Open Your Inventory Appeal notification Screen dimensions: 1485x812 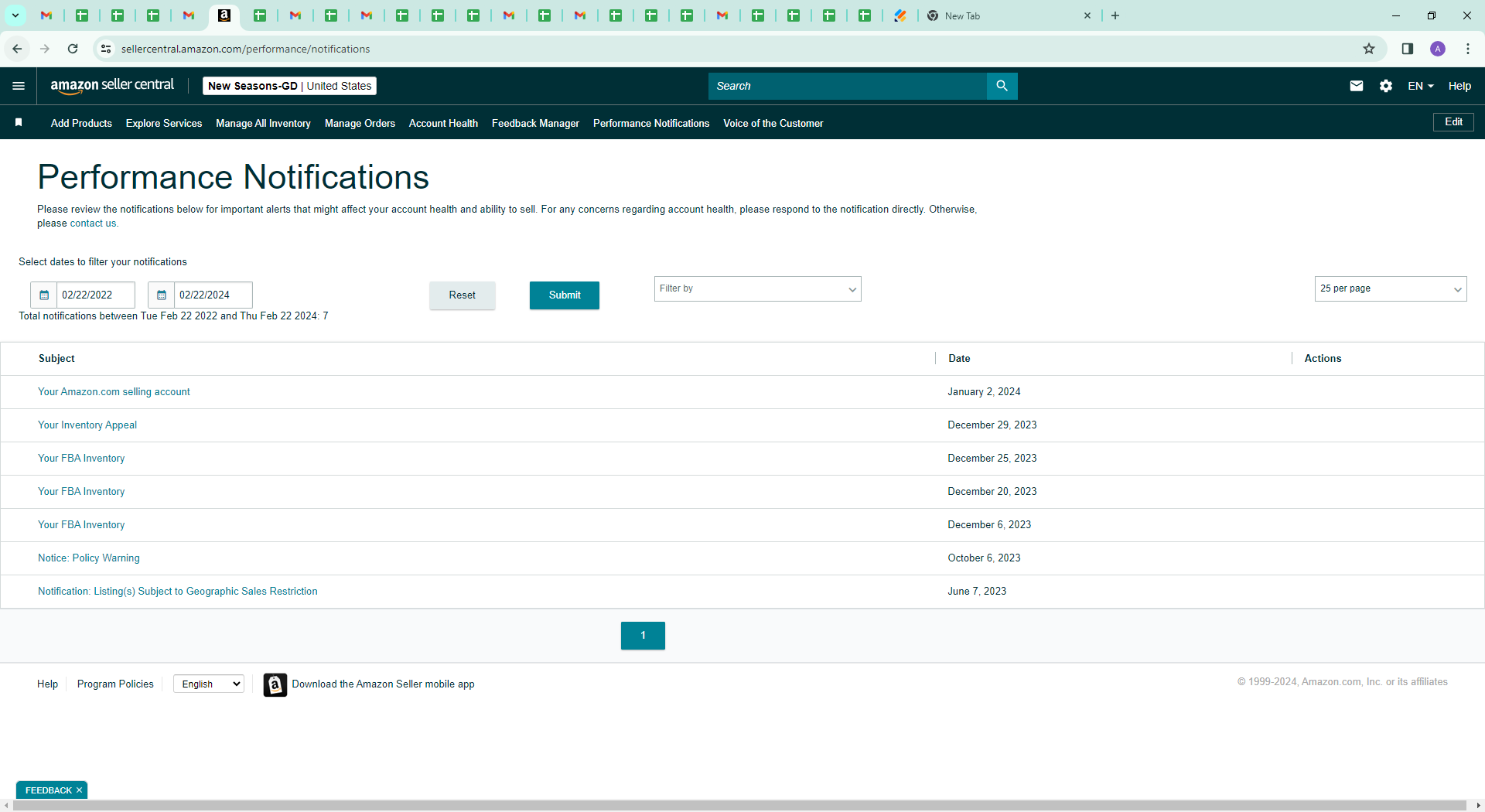click(x=87, y=425)
